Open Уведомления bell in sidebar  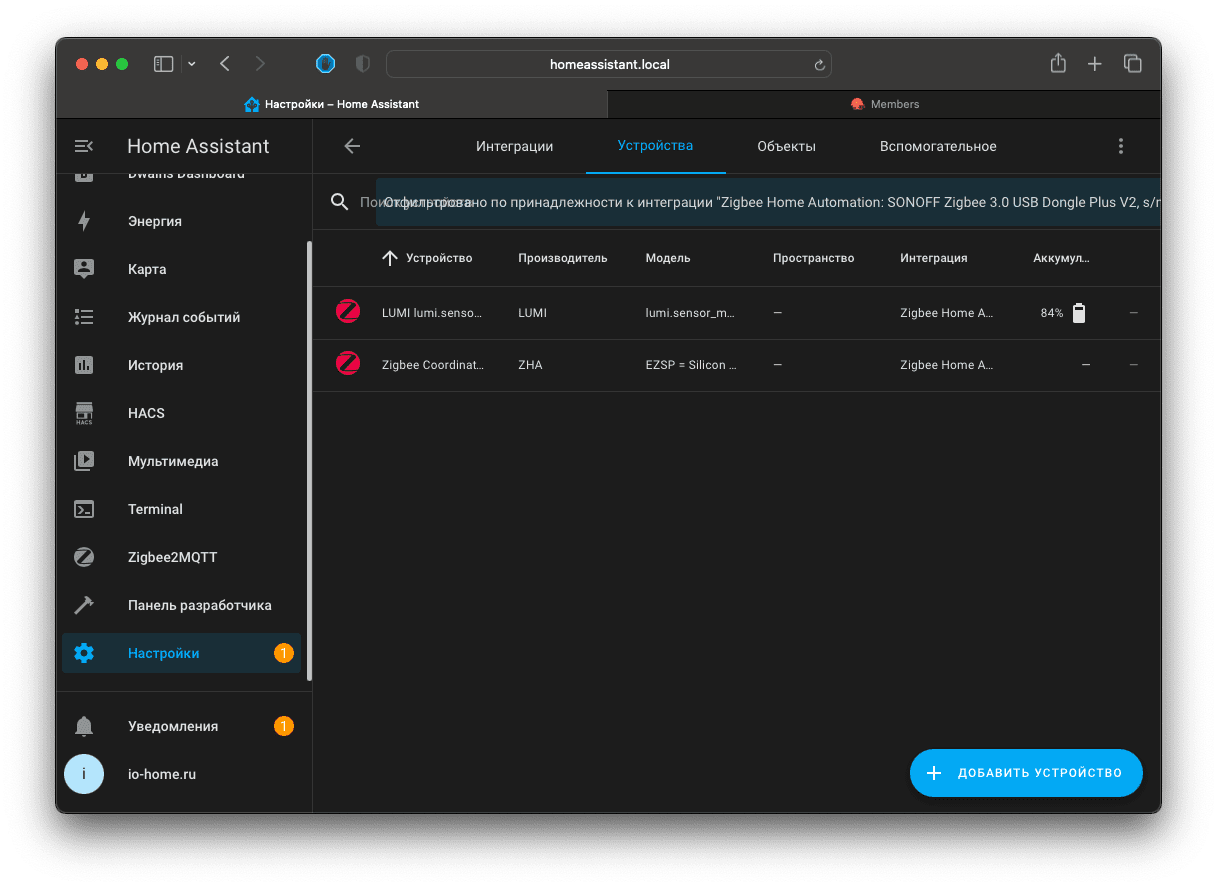click(x=172, y=726)
